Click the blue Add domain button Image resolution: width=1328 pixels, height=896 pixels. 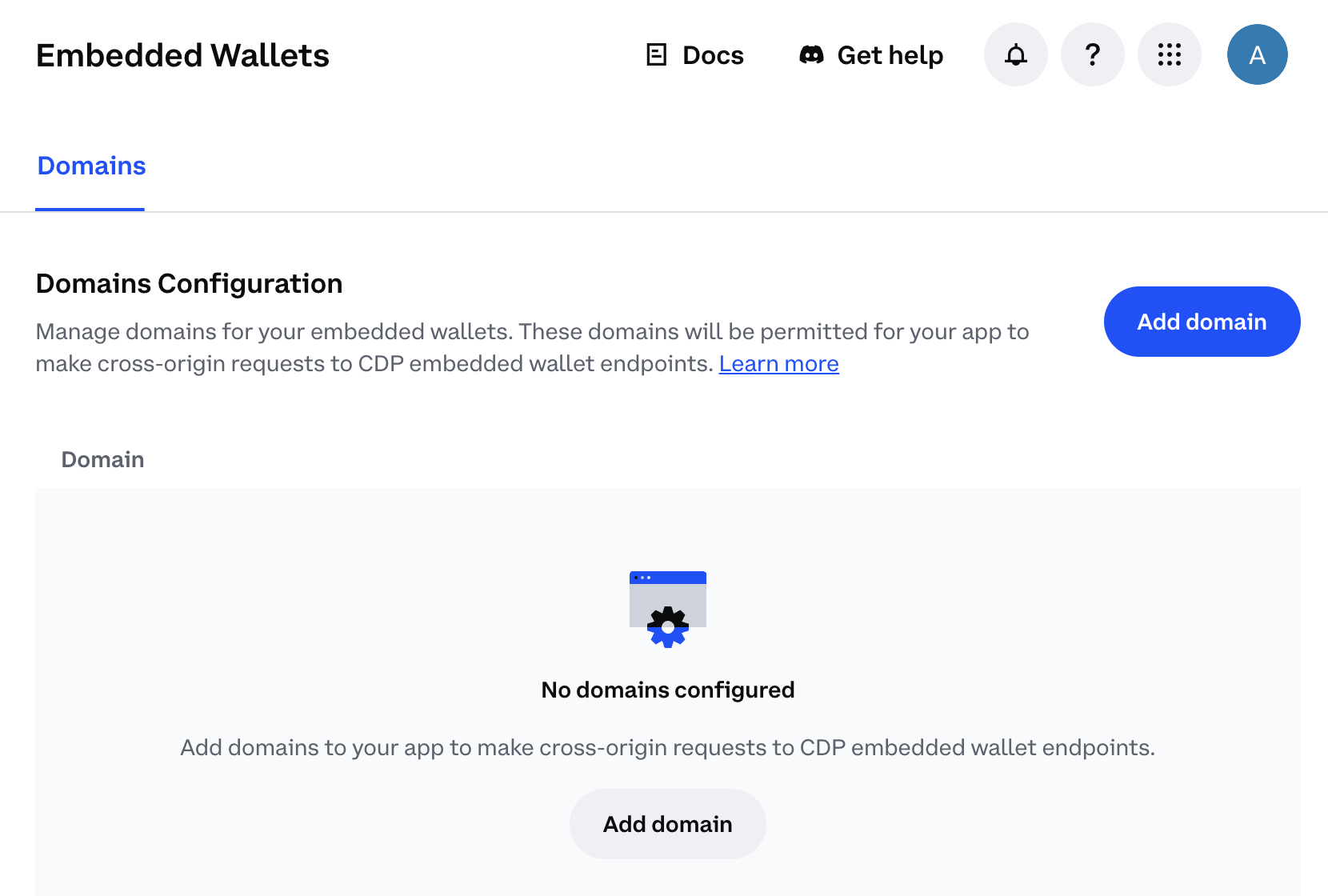(x=1201, y=321)
